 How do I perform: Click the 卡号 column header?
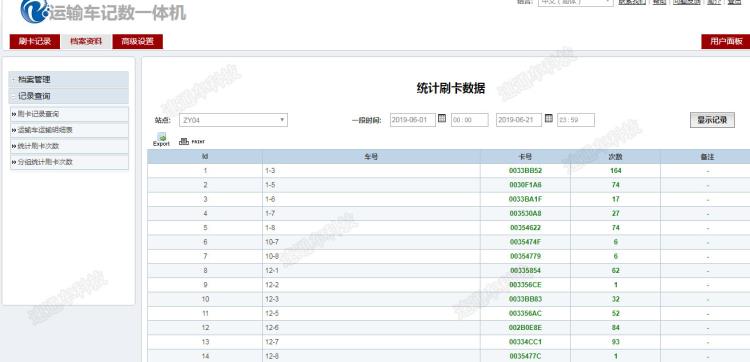[525, 156]
